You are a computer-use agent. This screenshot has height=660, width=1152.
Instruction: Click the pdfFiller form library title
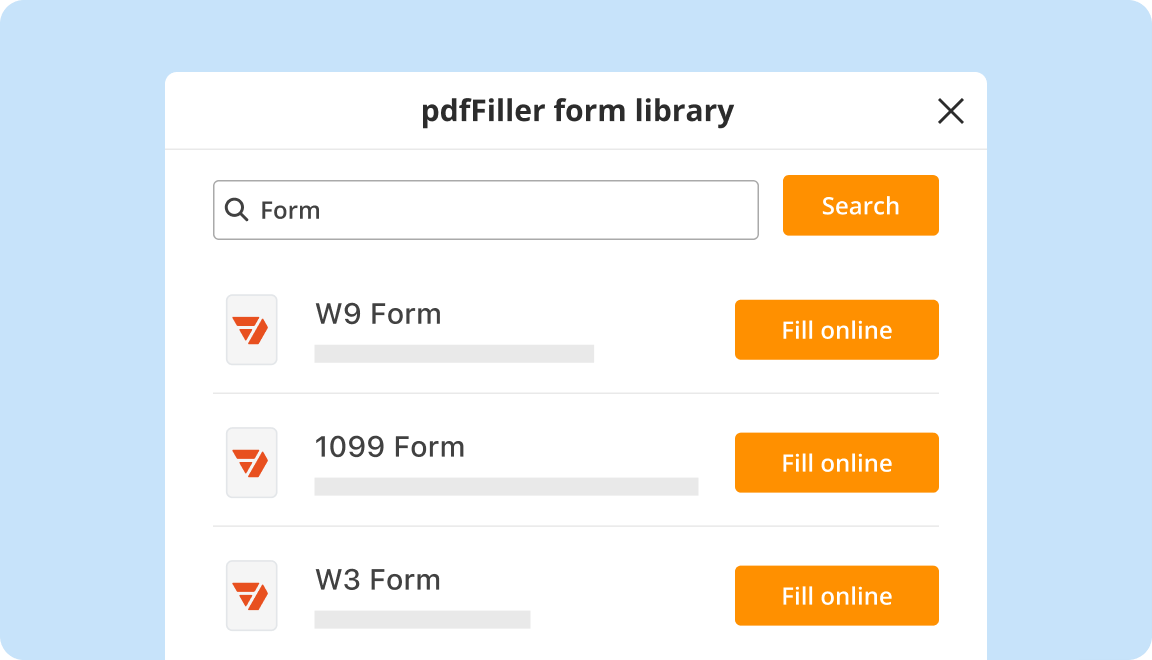(576, 111)
